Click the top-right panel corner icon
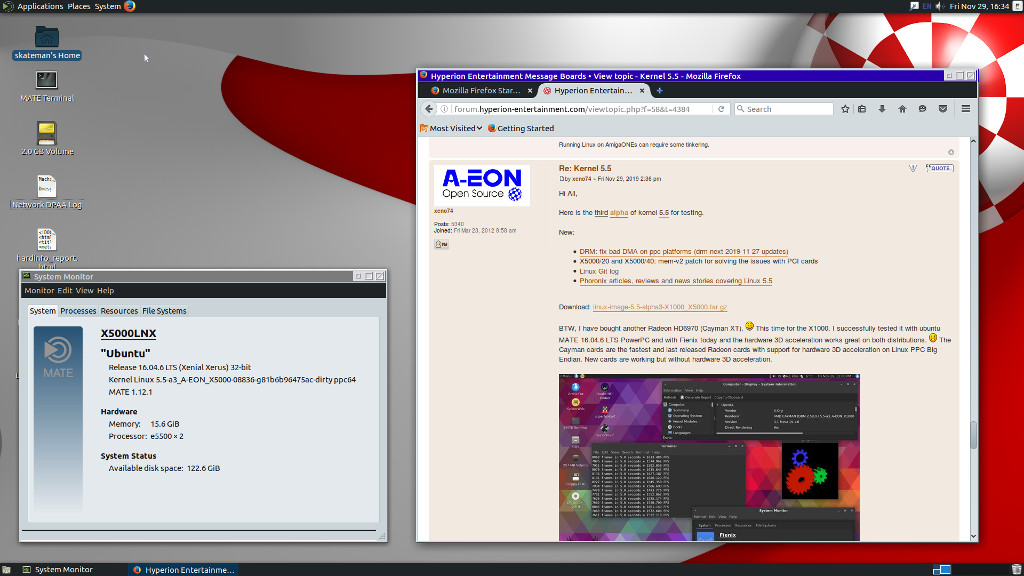 [1017, 6]
